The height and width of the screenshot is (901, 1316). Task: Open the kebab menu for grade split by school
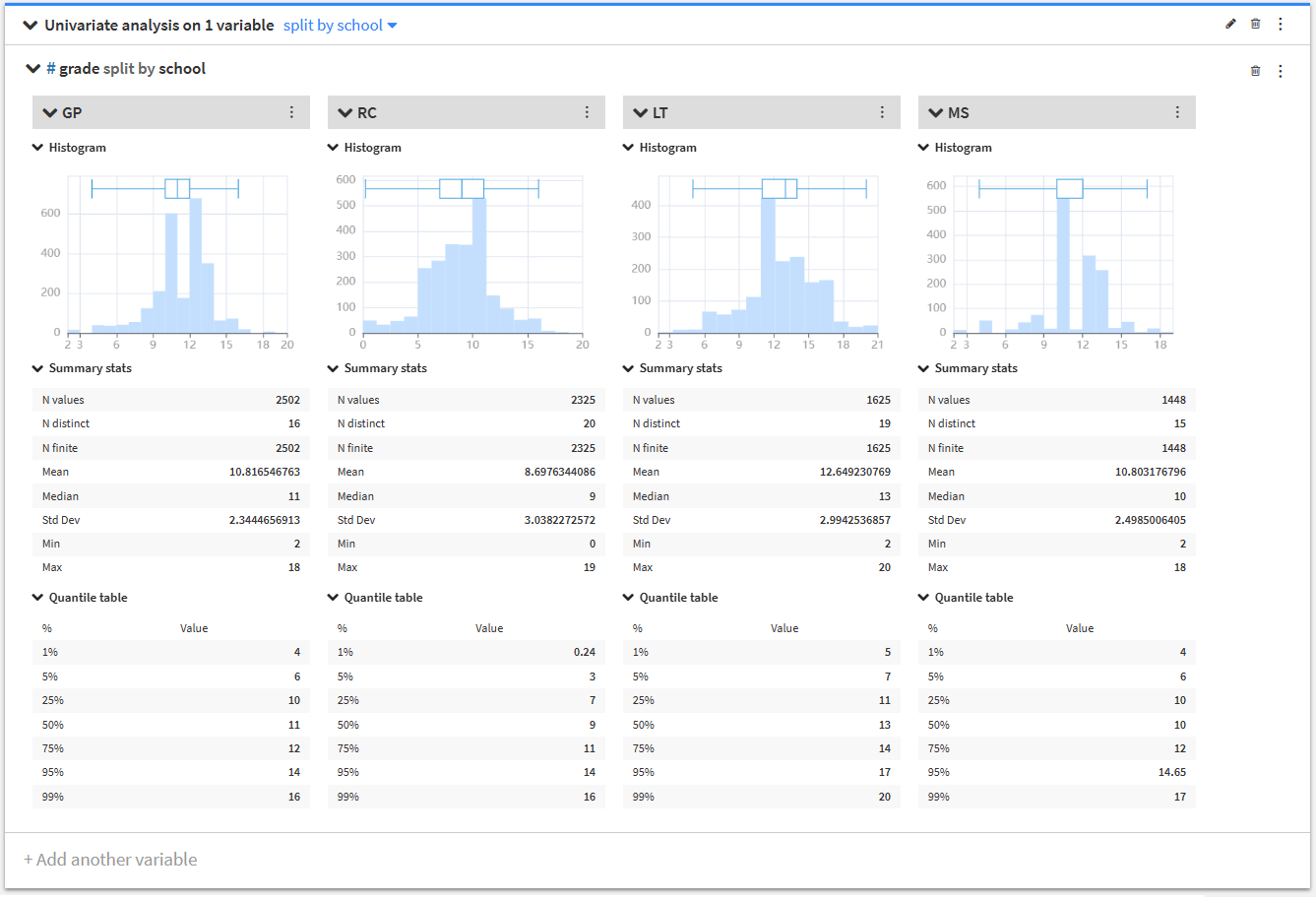click(x=1281, y=71)
